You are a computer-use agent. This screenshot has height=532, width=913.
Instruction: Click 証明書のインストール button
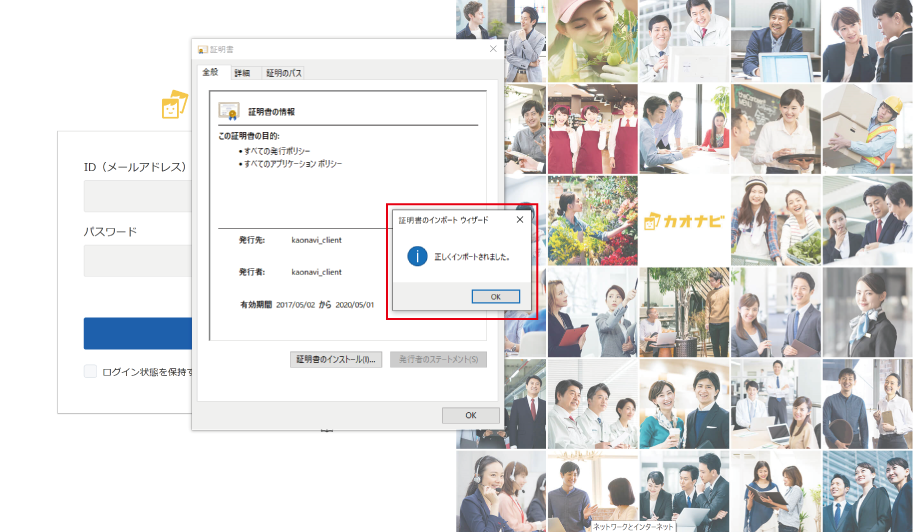pyautogui.click(x=336, y=359)
